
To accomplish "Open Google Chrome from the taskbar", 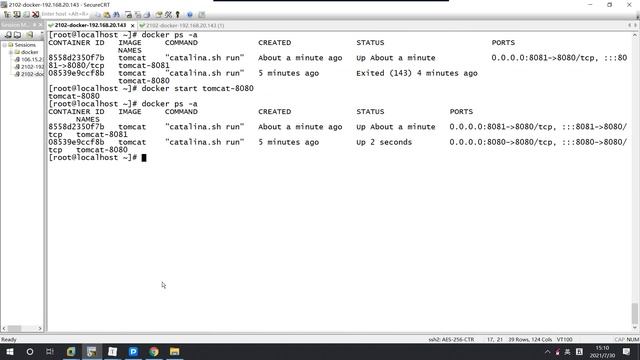I will pyautogui.click(x=154, y=352).
